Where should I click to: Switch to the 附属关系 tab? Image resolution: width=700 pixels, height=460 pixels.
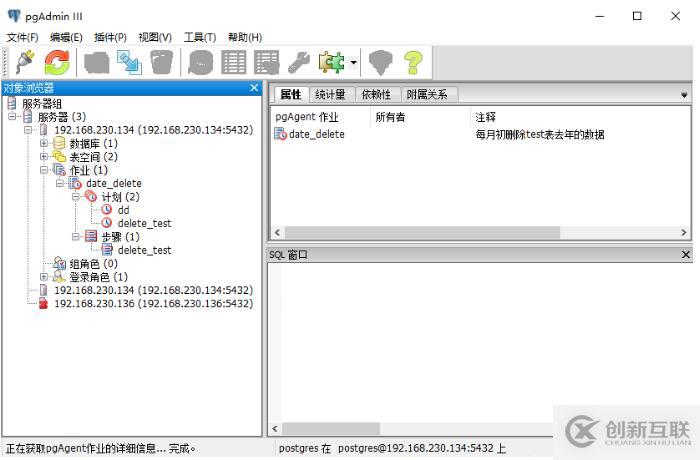point(427,94)
